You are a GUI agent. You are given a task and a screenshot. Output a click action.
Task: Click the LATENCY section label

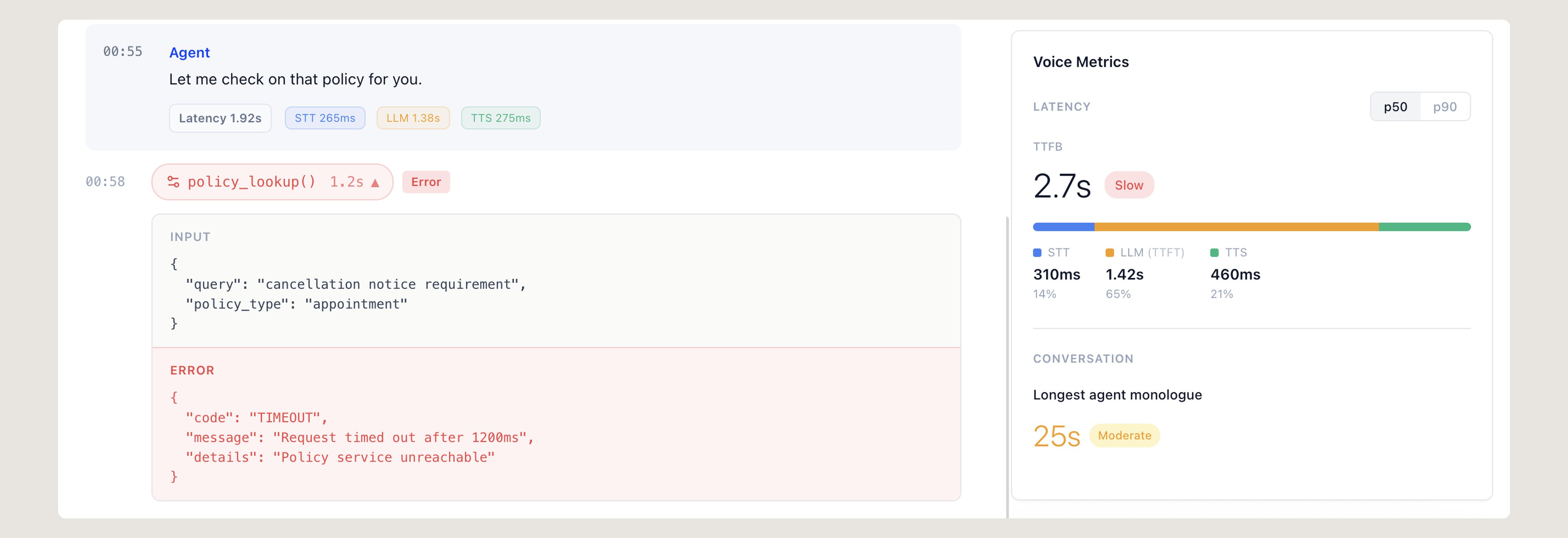click(x=1062, y=107)
